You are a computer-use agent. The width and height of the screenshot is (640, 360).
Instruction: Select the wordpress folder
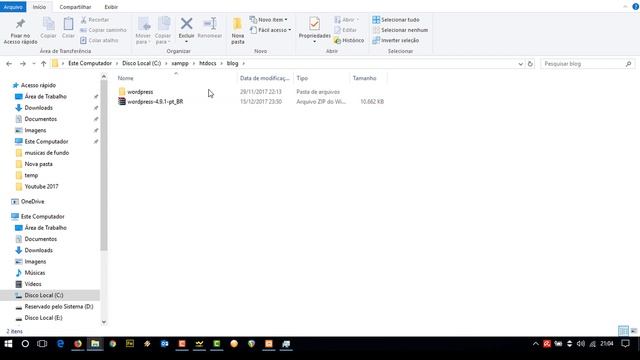click(140, 92)
